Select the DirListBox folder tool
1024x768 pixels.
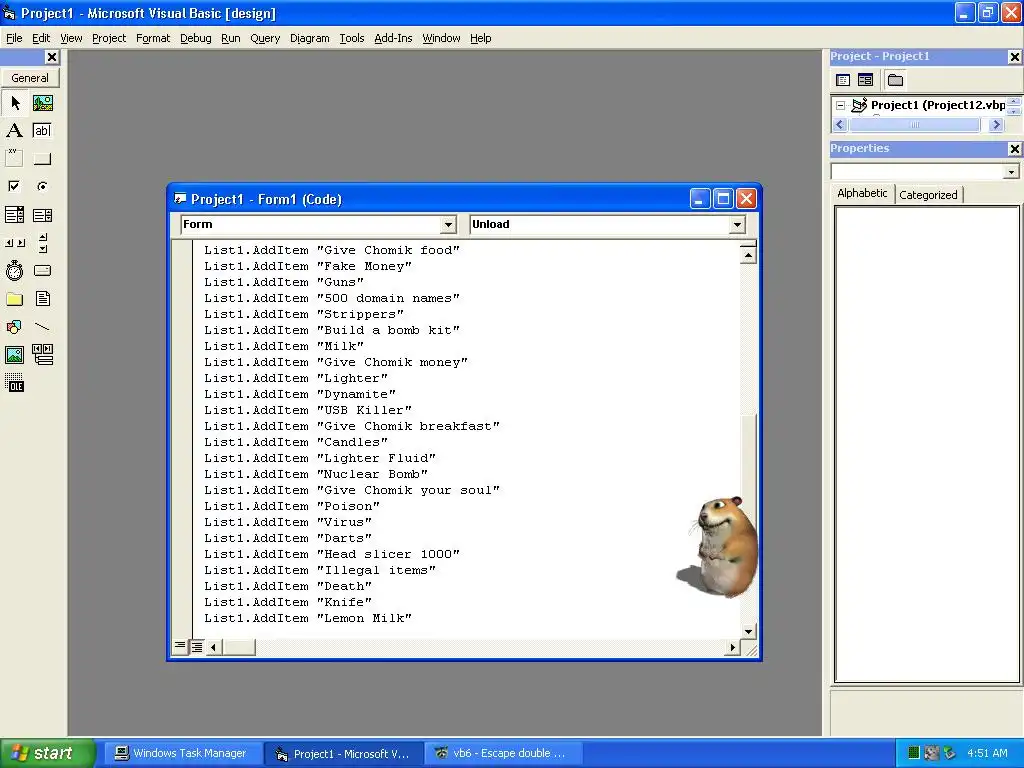[x=14, y=299]
